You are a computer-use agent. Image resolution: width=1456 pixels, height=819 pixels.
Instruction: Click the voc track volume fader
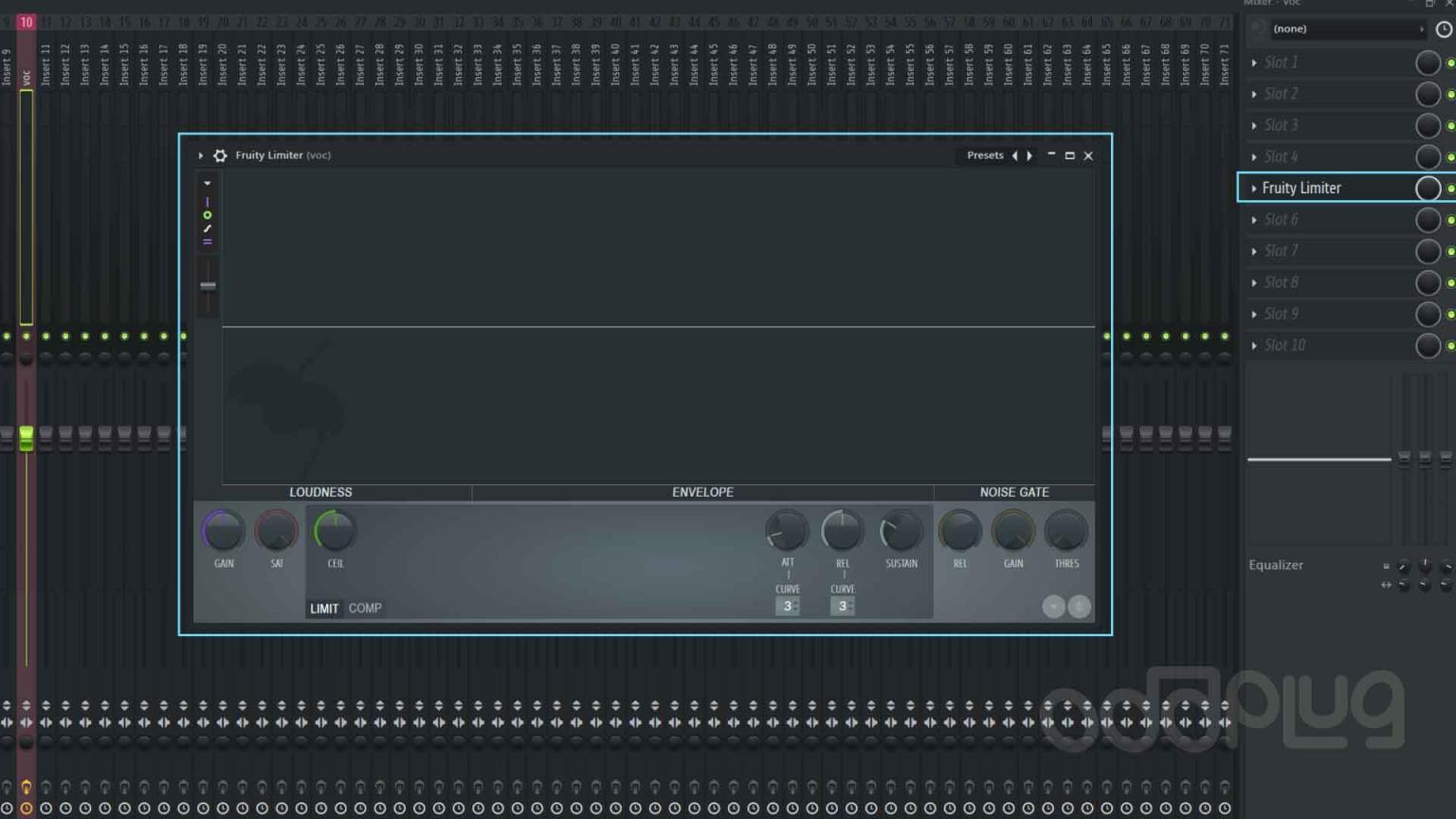tap(27, 437)
